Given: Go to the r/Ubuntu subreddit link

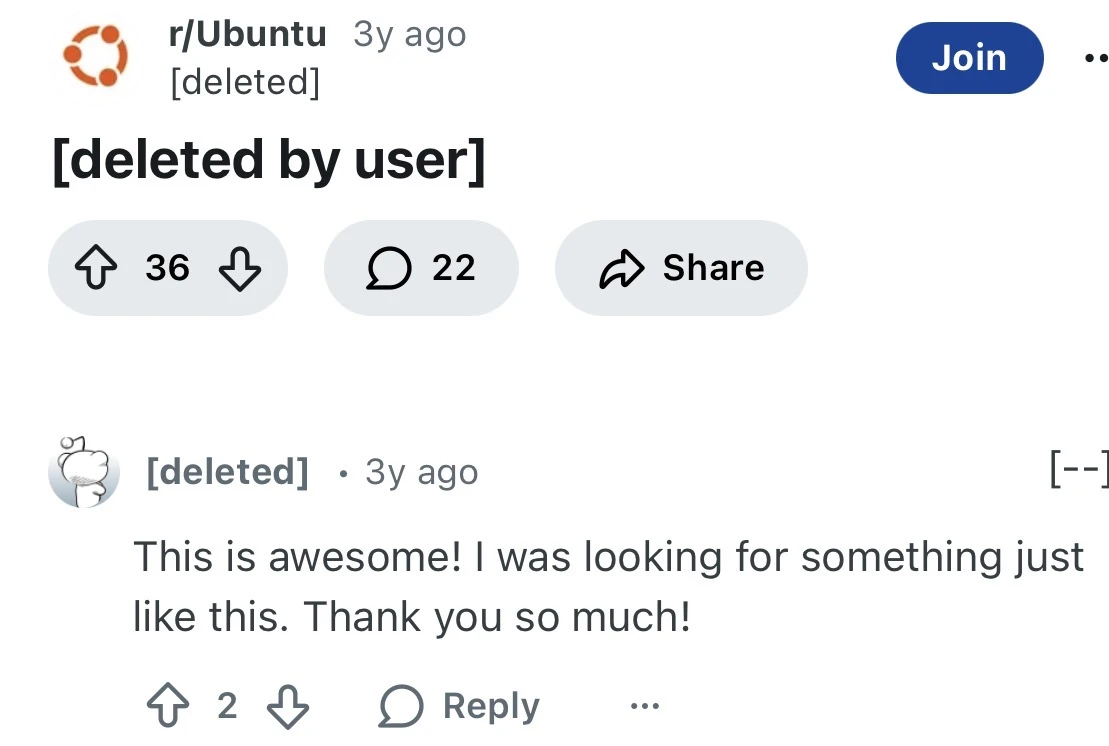Looking at the screenshot, I should pos(247,34).
